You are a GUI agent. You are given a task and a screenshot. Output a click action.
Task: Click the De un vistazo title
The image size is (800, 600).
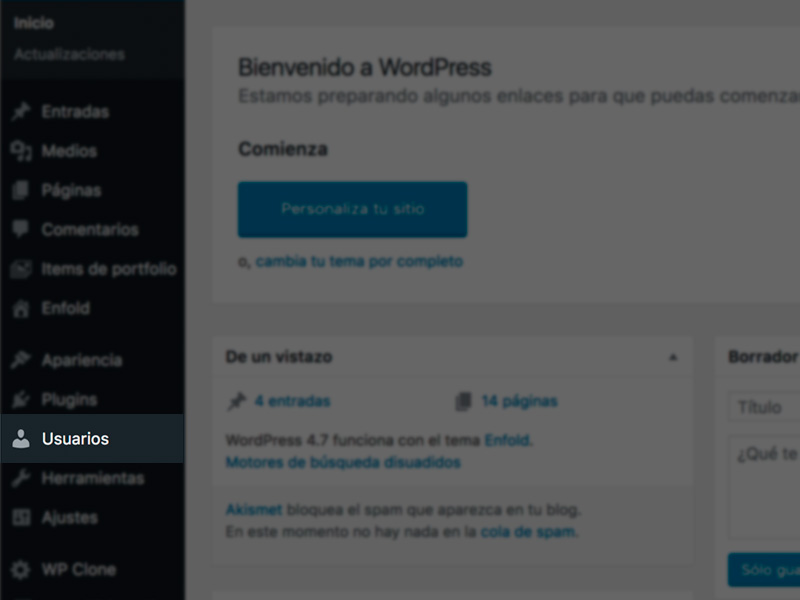tap(279, 357)
